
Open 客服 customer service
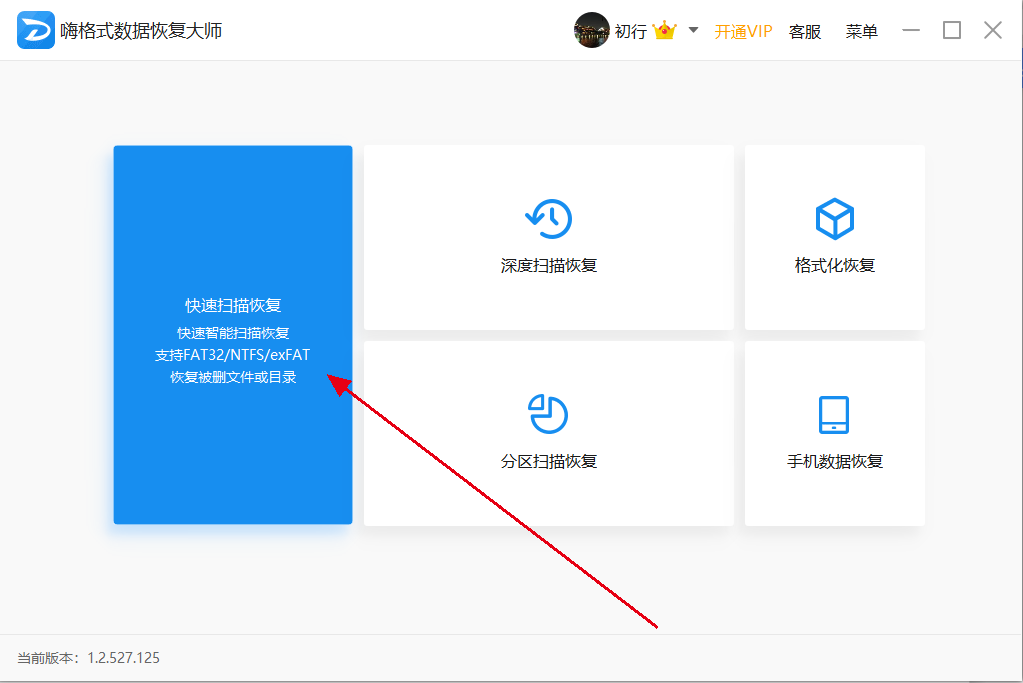[x=804, y=31]
